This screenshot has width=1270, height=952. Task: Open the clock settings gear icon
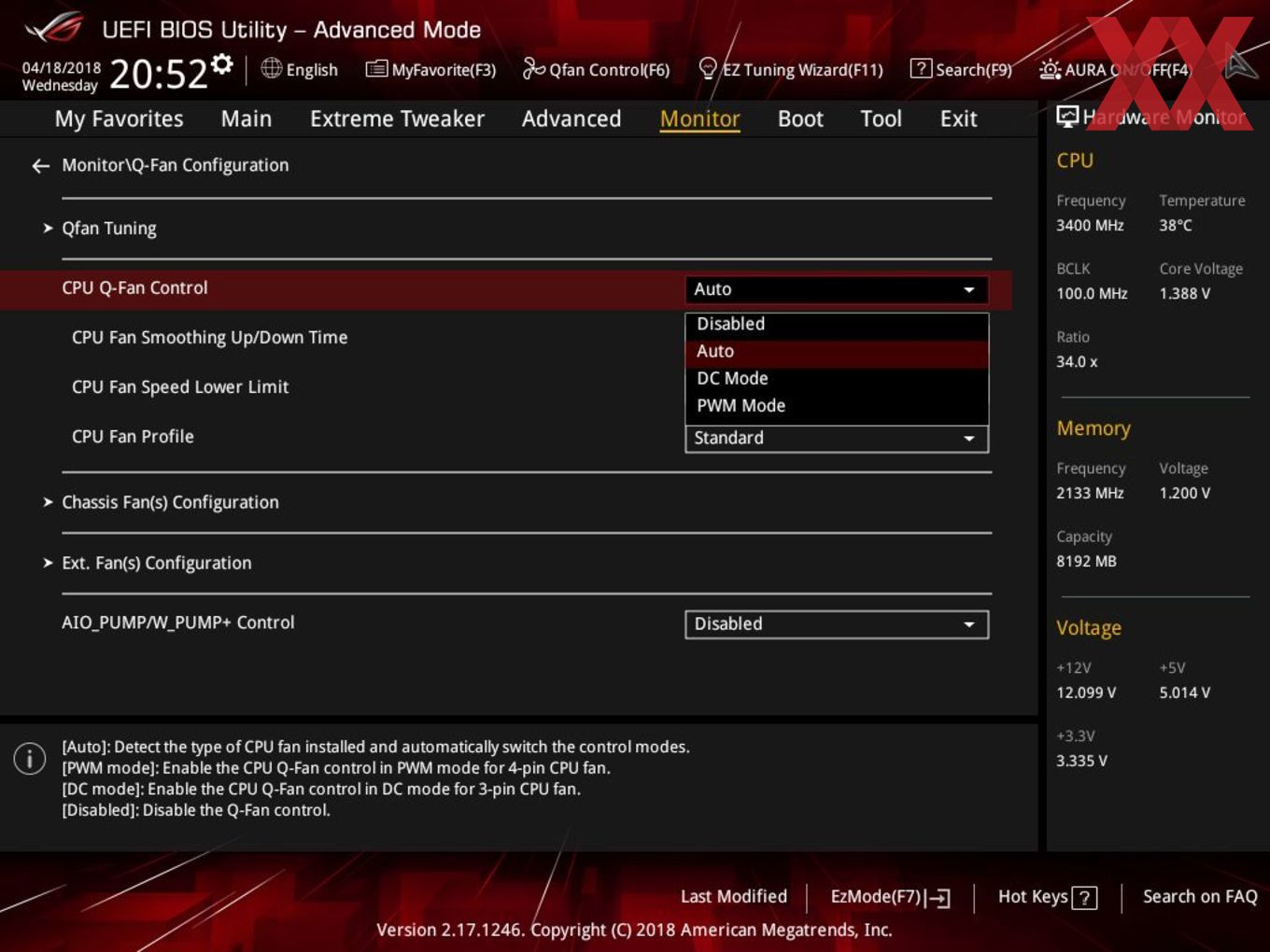(x=221, y=63)
